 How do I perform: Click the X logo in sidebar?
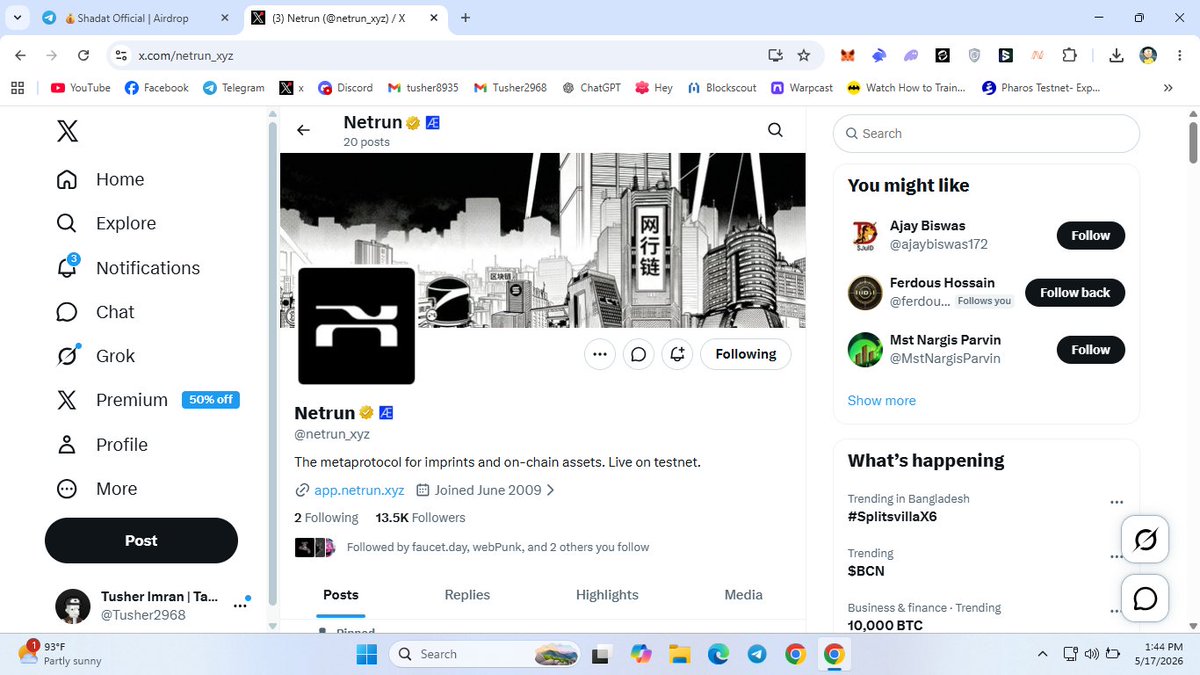[x=67, y=131]
